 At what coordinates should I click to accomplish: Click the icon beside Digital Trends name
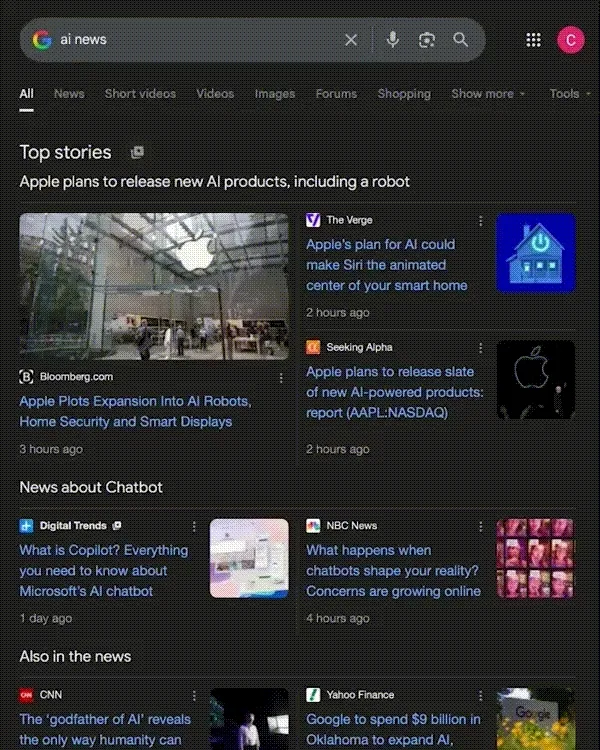click(116, 526)
